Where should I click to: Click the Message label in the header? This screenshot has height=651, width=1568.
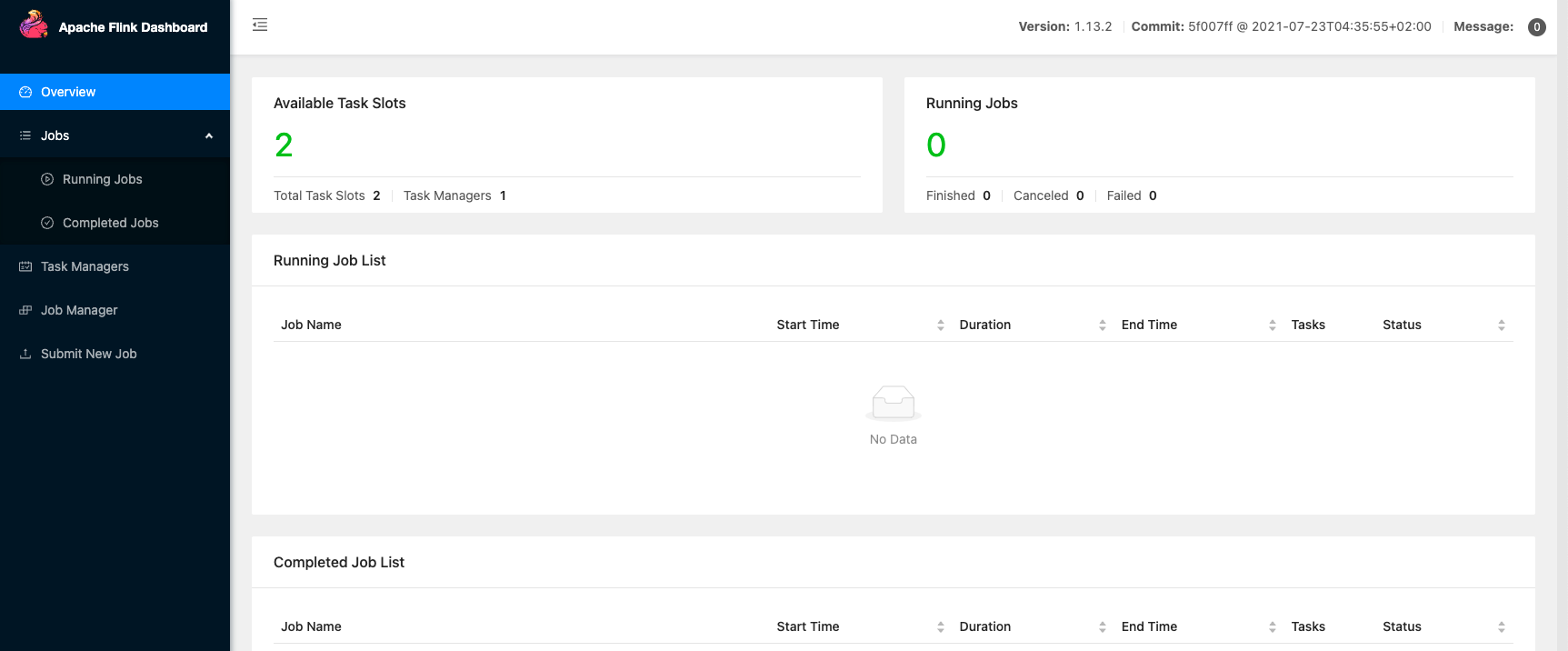click(1483, 26)
